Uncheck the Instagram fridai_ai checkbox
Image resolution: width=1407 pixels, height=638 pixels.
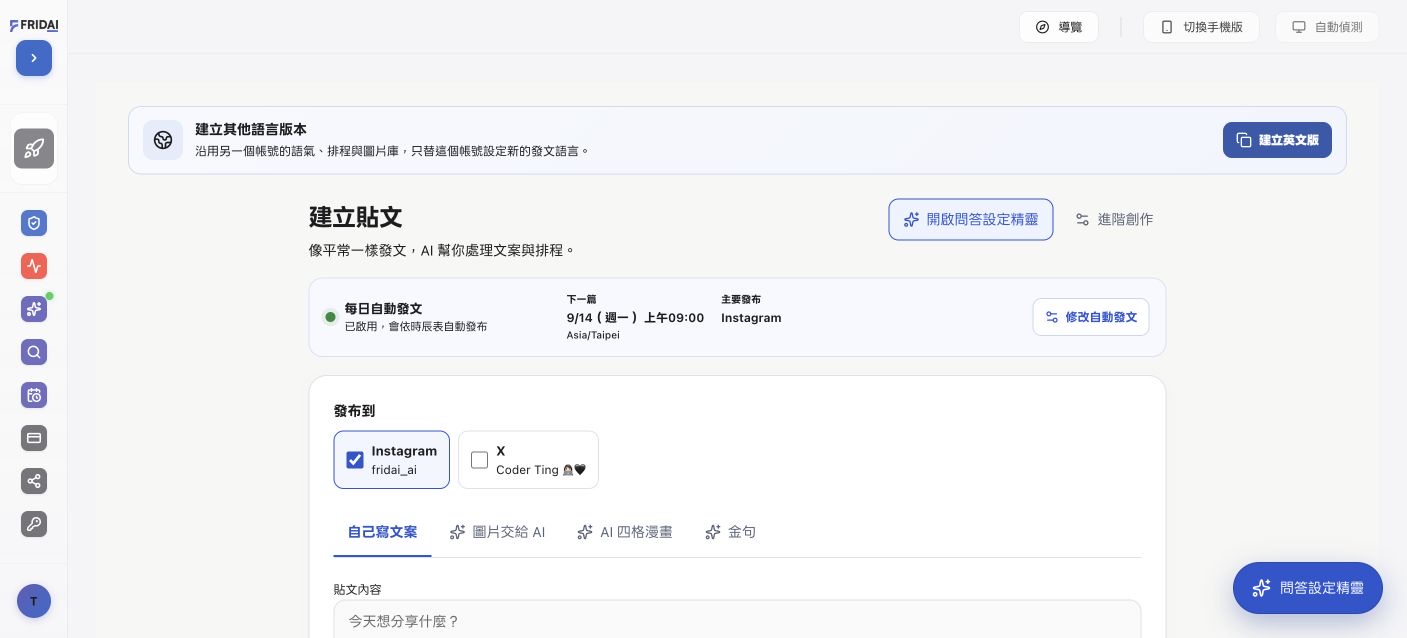click(x=355, y=460)
